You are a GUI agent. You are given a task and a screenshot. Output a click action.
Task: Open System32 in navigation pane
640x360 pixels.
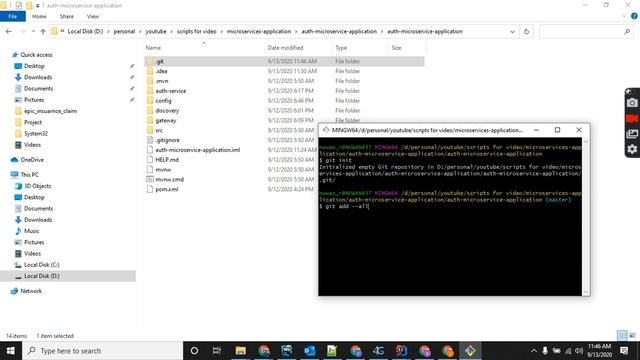[x=36, y=133]
